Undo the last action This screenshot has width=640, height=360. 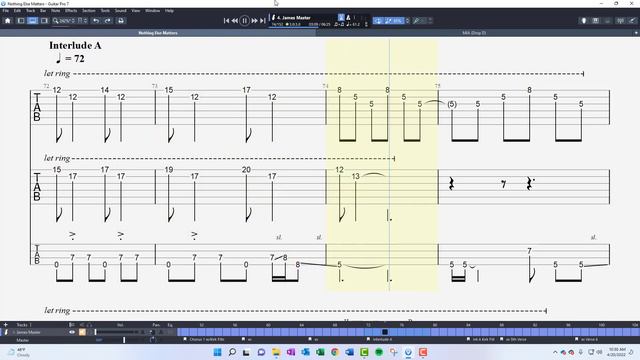point(96,21)
